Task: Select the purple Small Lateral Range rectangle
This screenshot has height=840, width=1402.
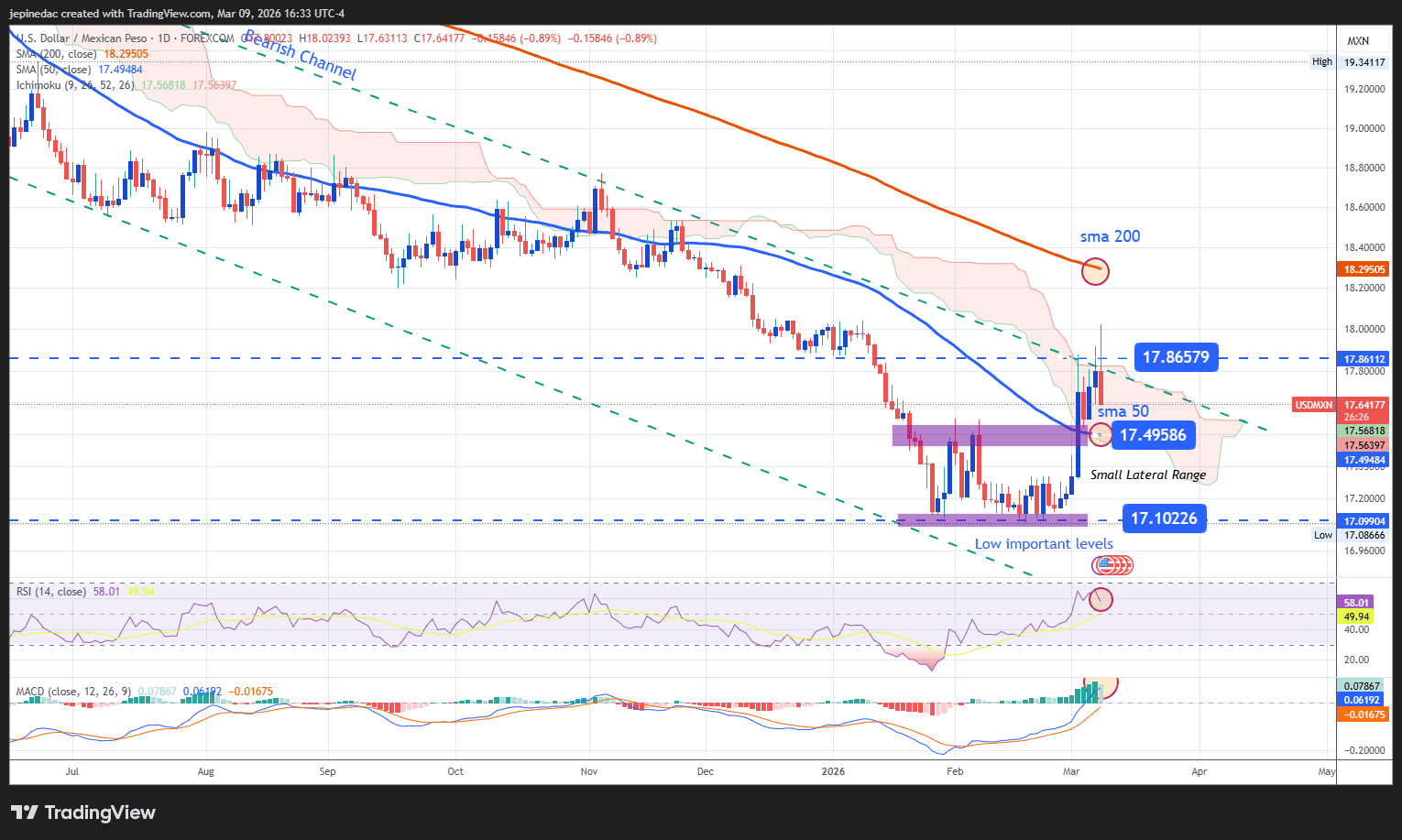Action: click(990, 435)
